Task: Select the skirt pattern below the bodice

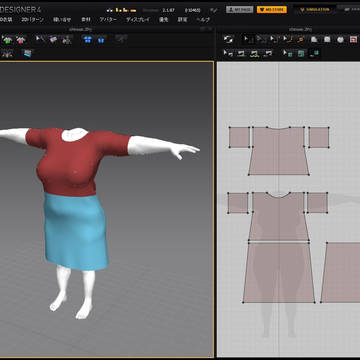Action: [x=279, y=272]
